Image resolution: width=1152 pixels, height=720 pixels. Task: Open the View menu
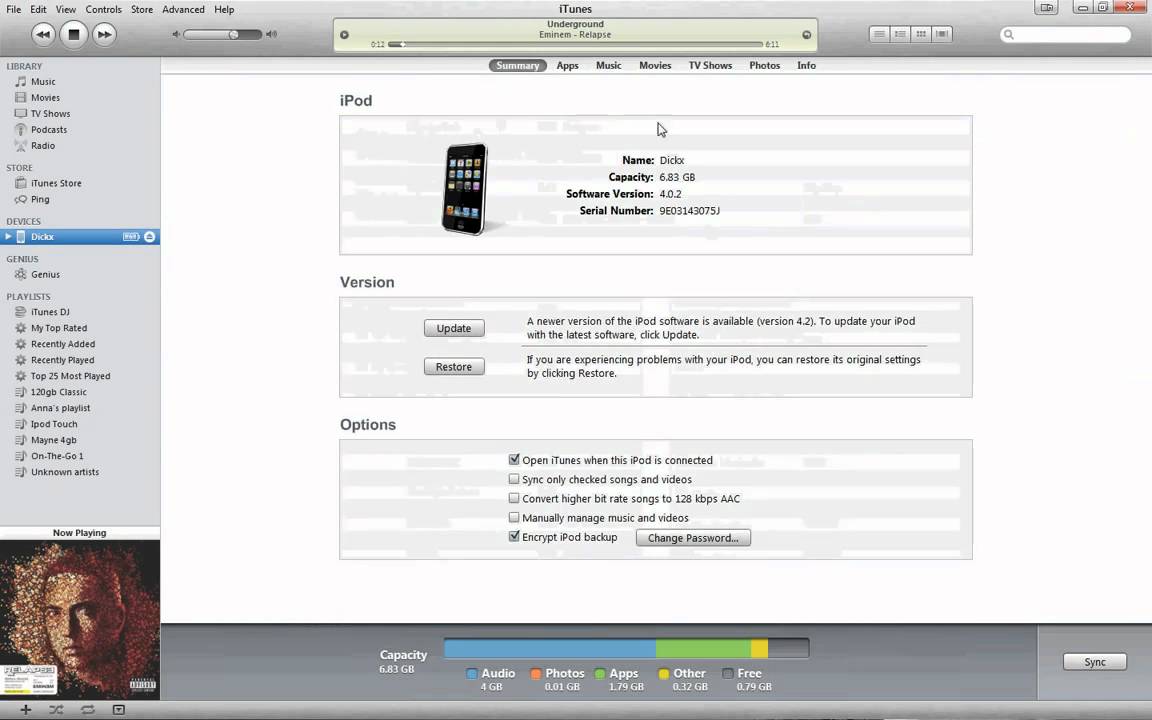coord(65,10)
